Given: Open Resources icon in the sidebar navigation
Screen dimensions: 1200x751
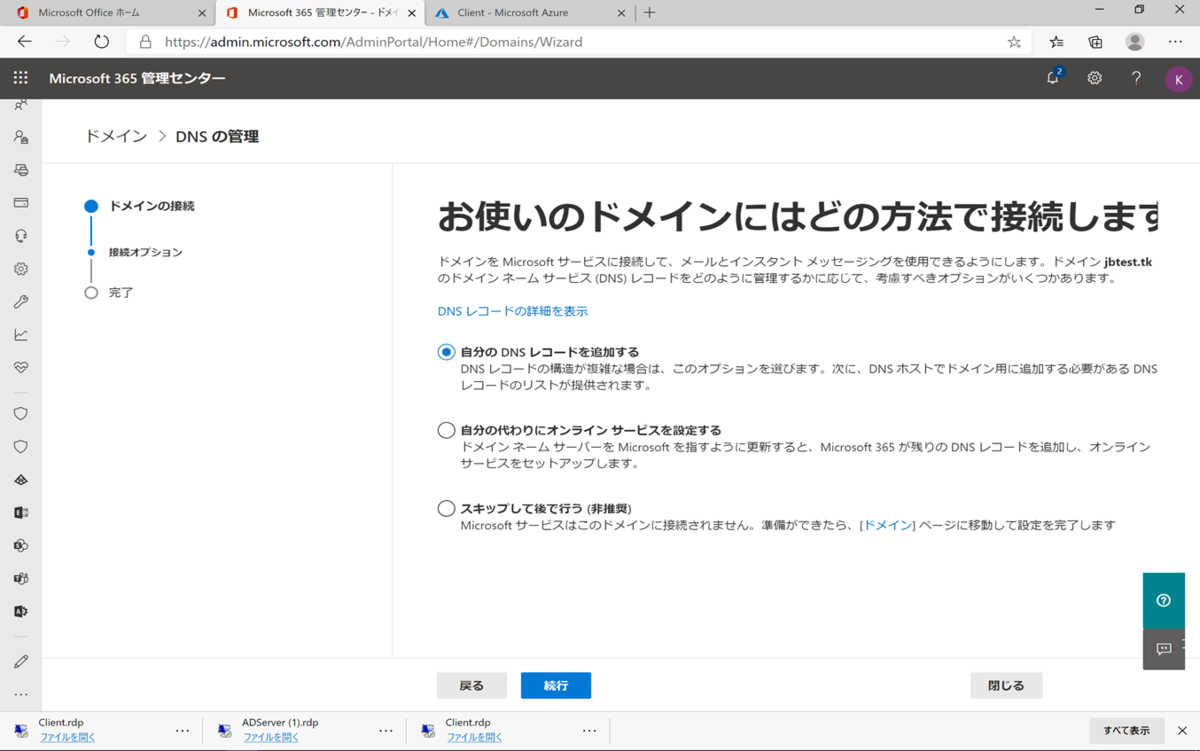Looking at the screenshot, I should [21, 170].
